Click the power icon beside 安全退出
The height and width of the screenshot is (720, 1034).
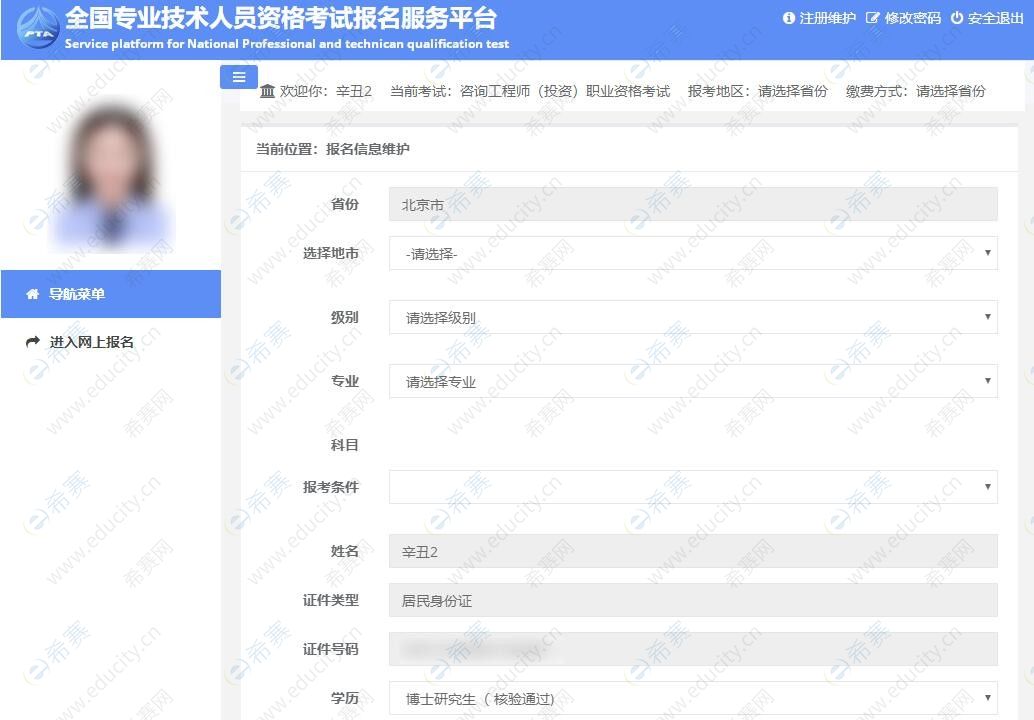(x=957, y=18)
